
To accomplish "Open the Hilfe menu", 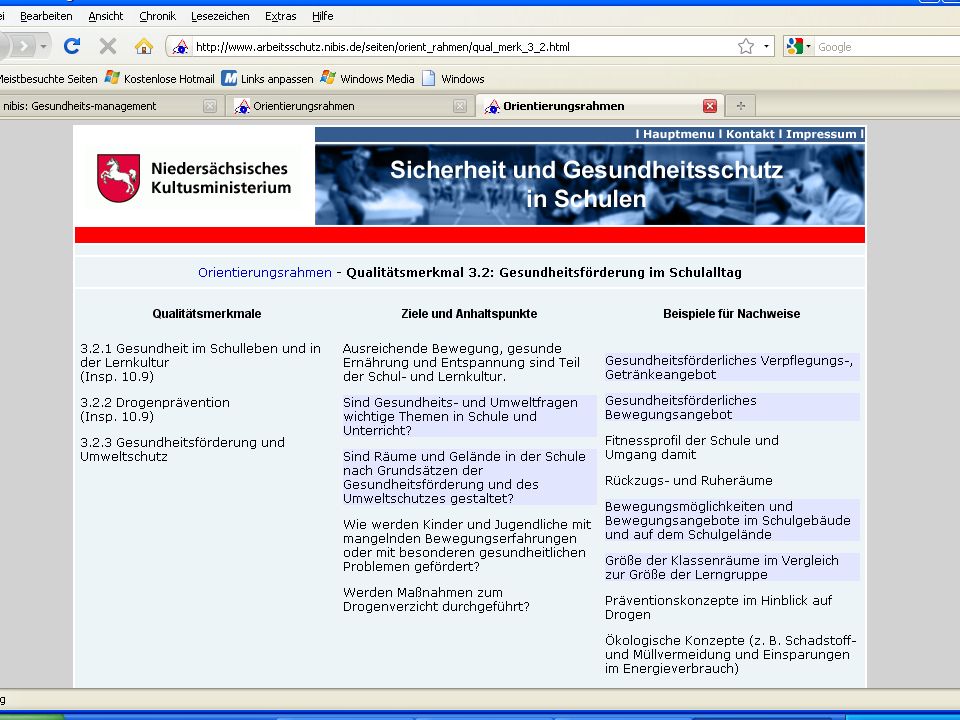I will tap(323, 16).
